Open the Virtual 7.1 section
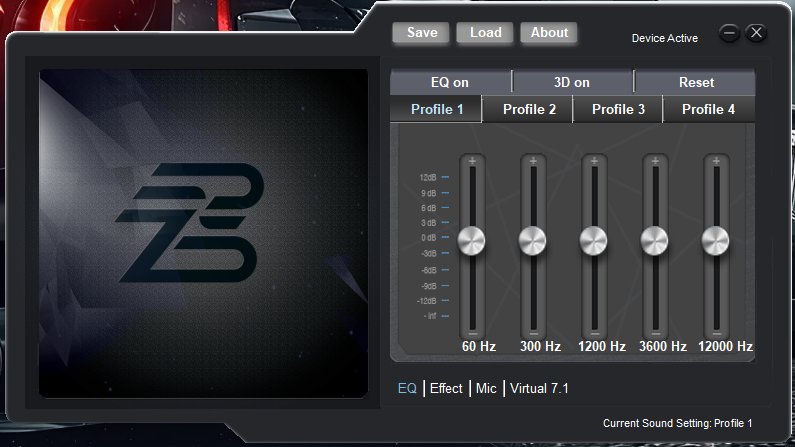 point(539,388)
